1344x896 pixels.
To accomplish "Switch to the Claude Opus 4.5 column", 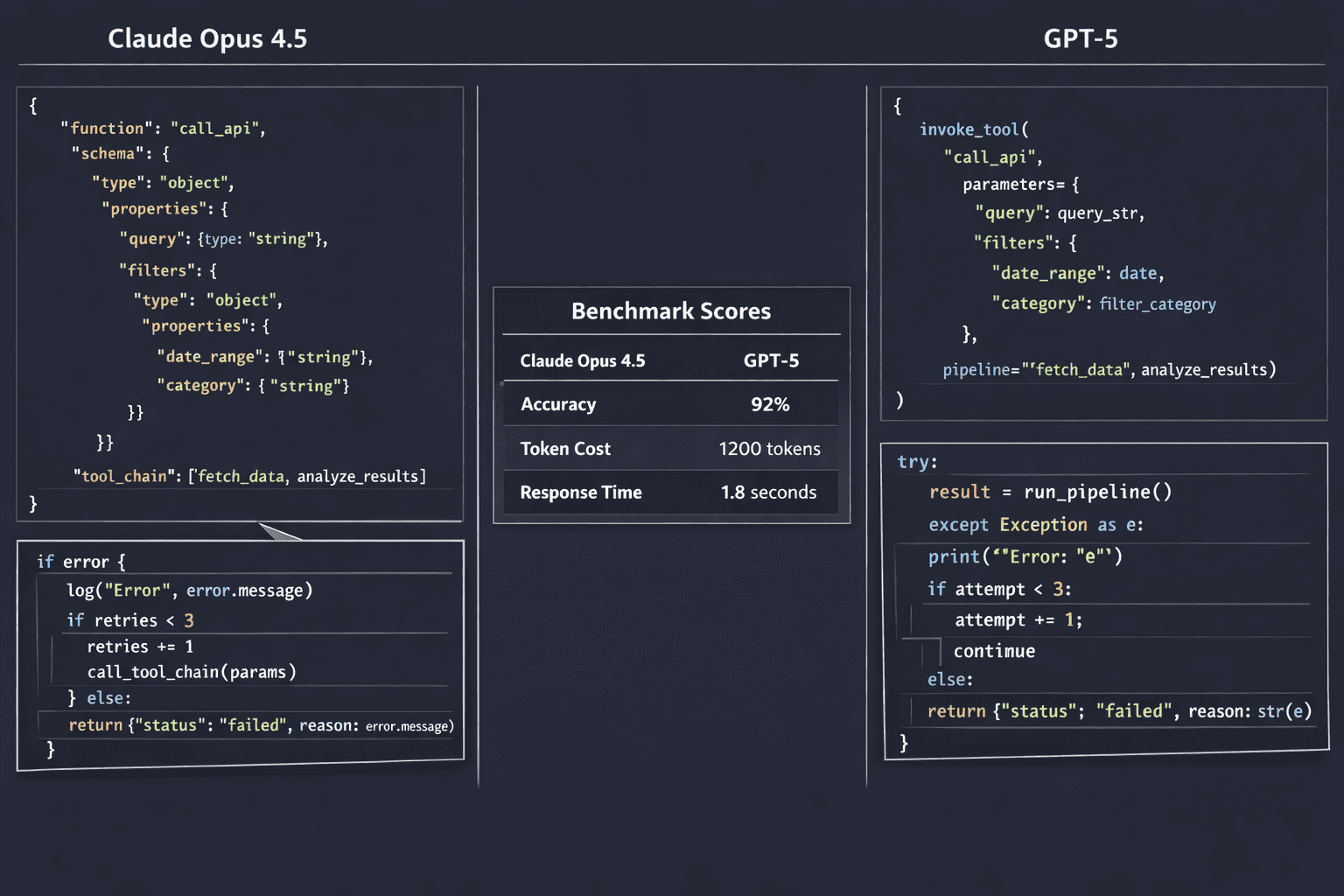I will 207,38.
